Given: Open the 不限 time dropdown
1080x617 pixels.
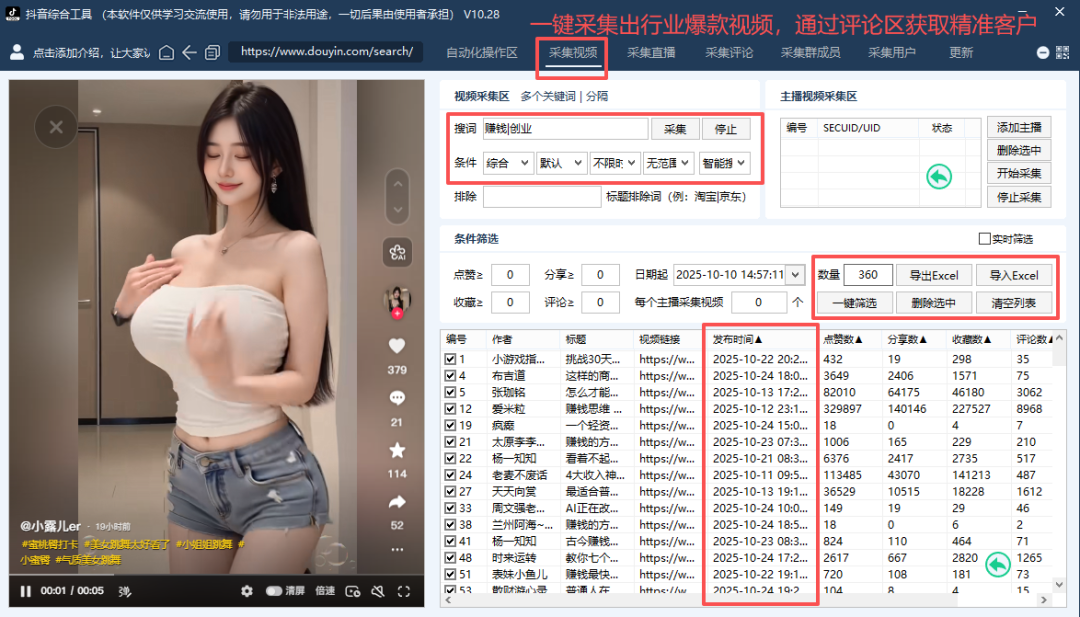Looking at the screenshot, I should coord(614,163).
